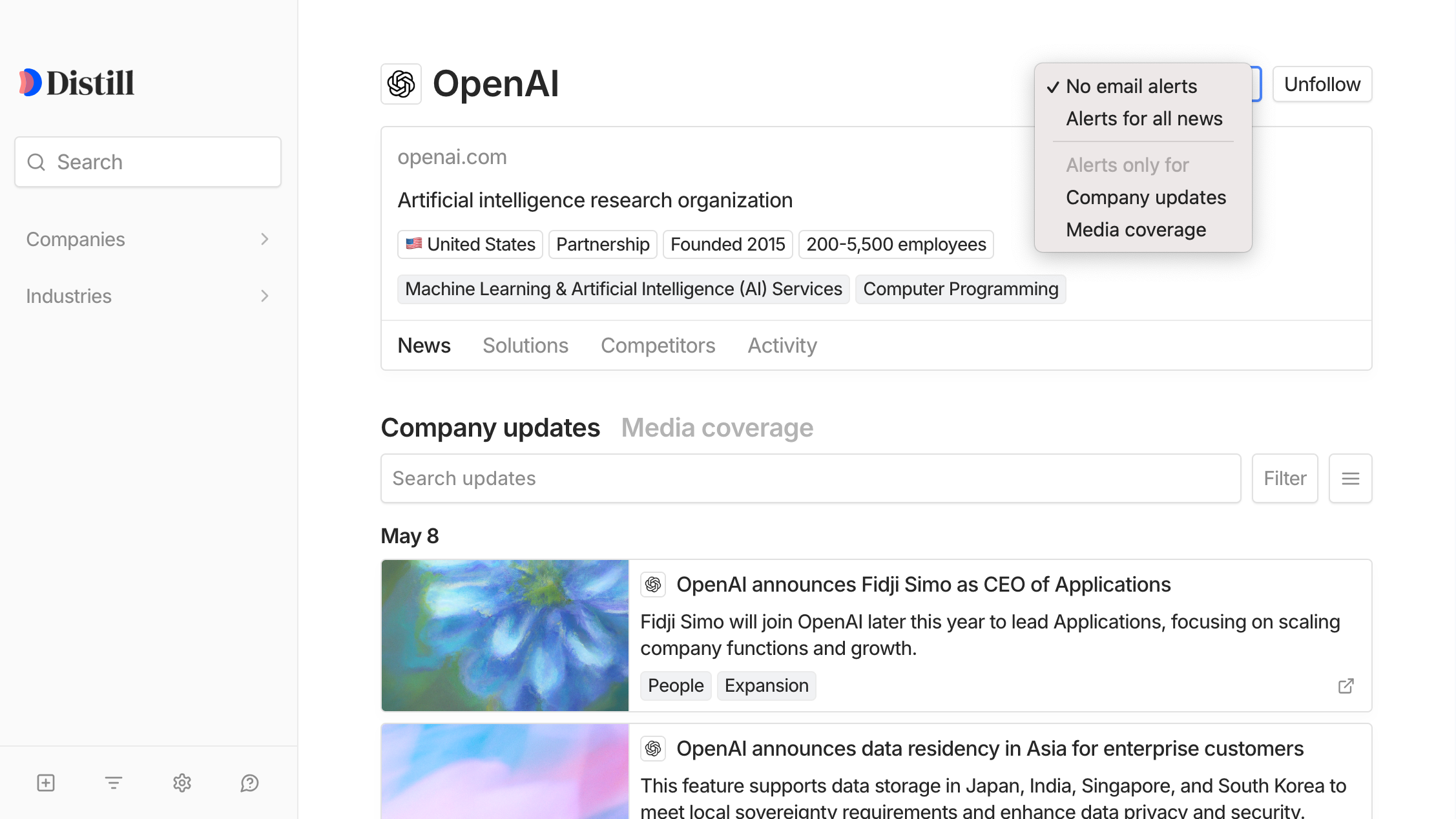Click the 200-5,500 employees tag
This screenshot has width=1456, height=819.
[x=896, y=245]
